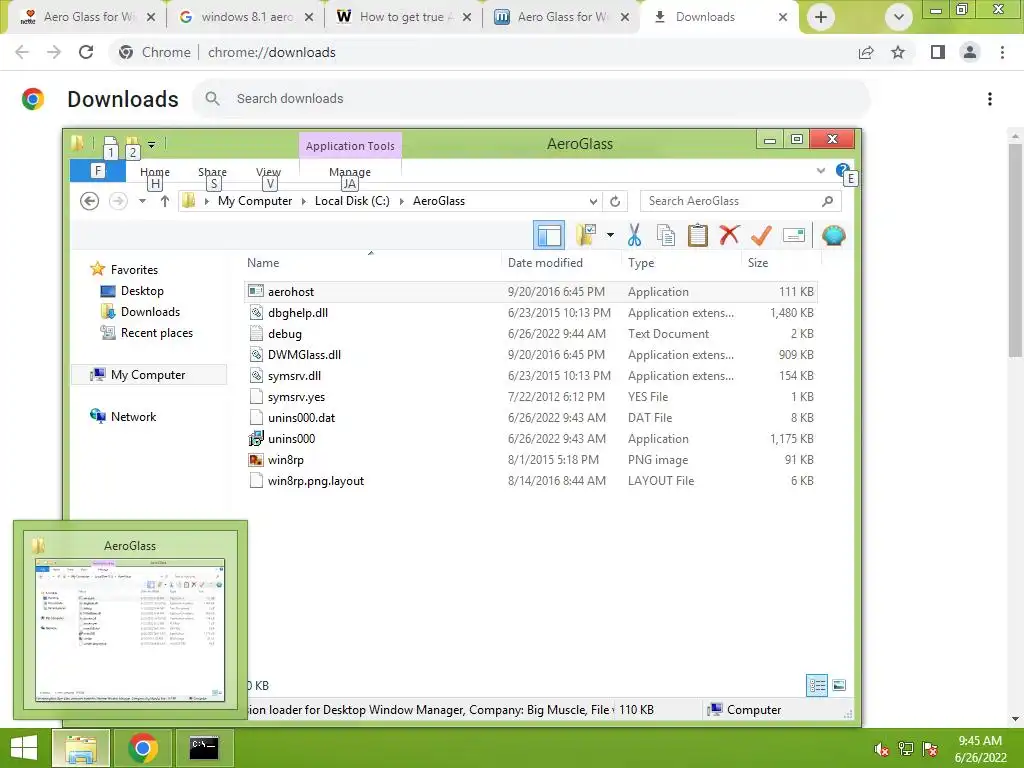Screen dimensions: 1024x768
Task: Open the Home ribbon tab
Action: click(155, 172)
